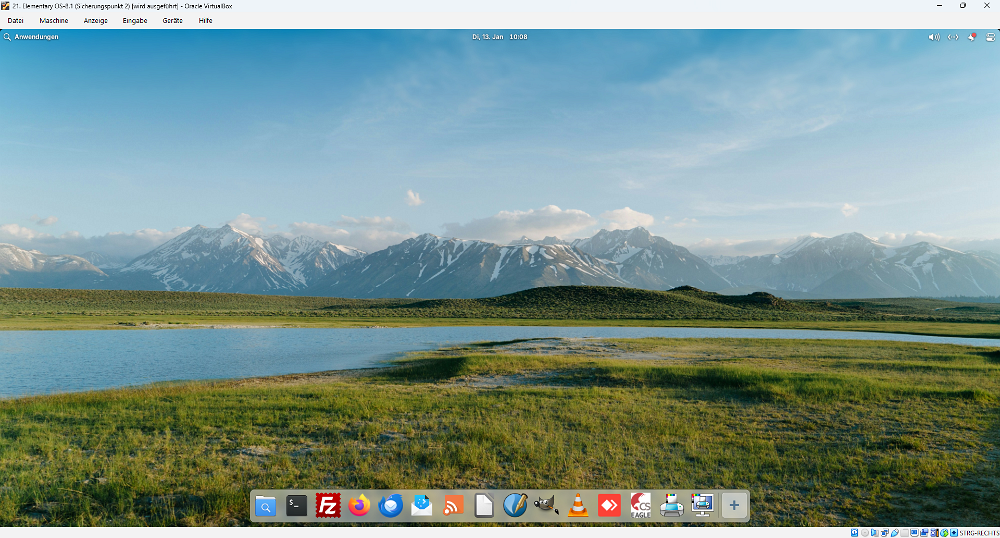This screenshot has width=1000, height=538.
Task: Open the Anwendungen applications menu
Action: 31,37
